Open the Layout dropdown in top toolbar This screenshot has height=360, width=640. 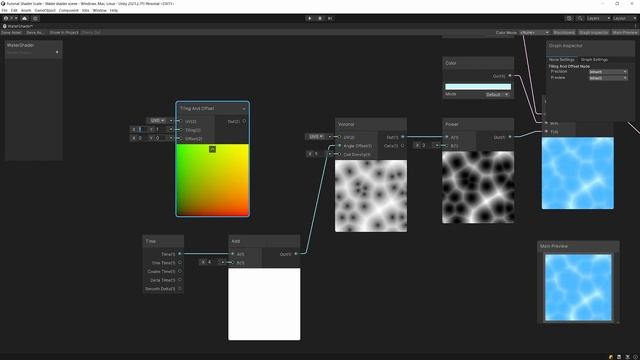pos(624,18)
